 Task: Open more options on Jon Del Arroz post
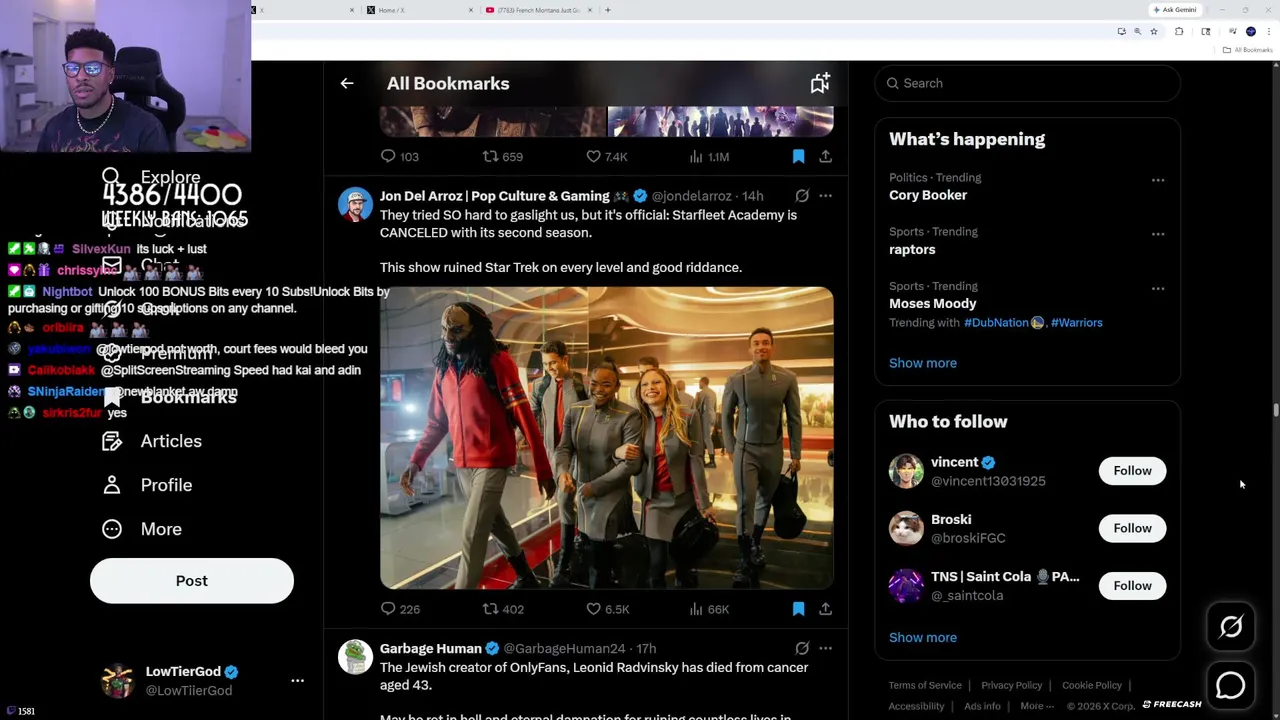pyautogui.click(x=825, y=196)
